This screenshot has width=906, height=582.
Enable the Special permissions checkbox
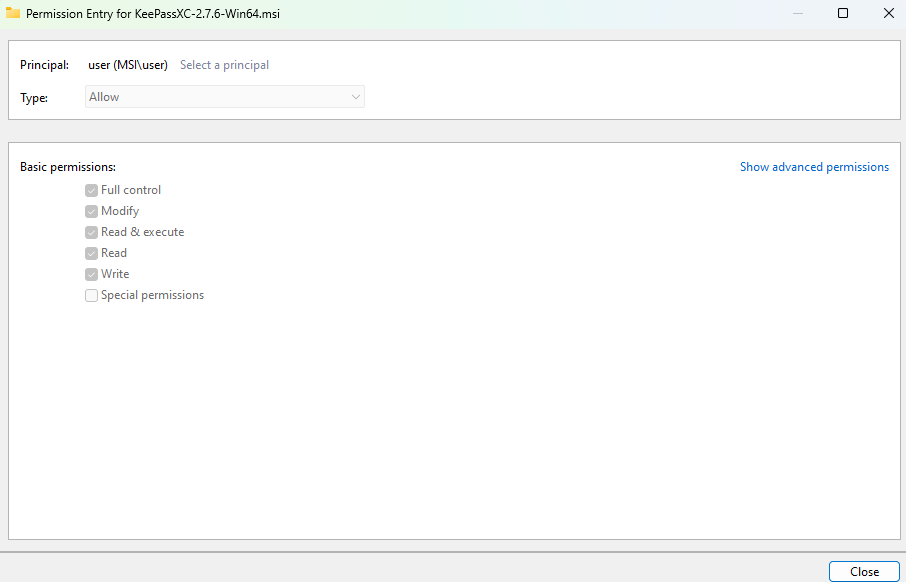(91, 295)
